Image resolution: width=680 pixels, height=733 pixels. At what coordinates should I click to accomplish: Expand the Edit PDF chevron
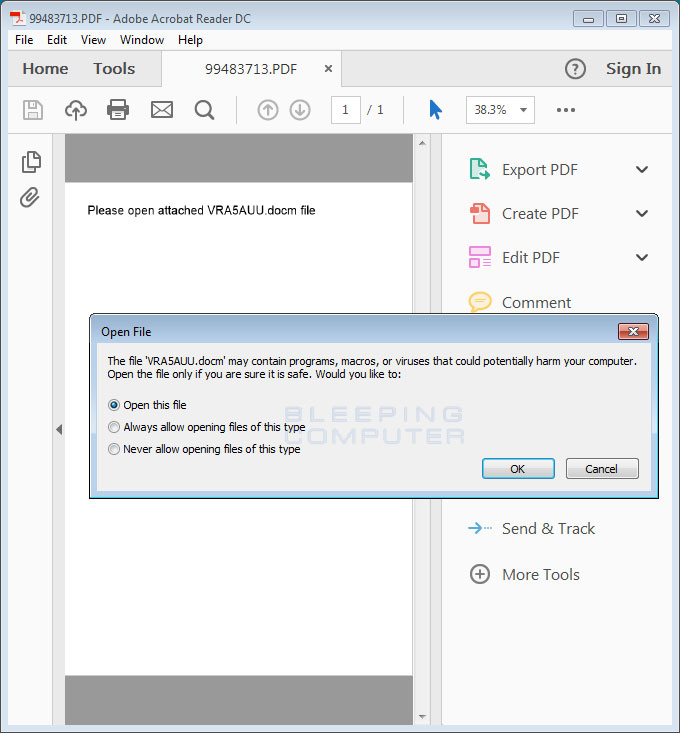[642, 257]
